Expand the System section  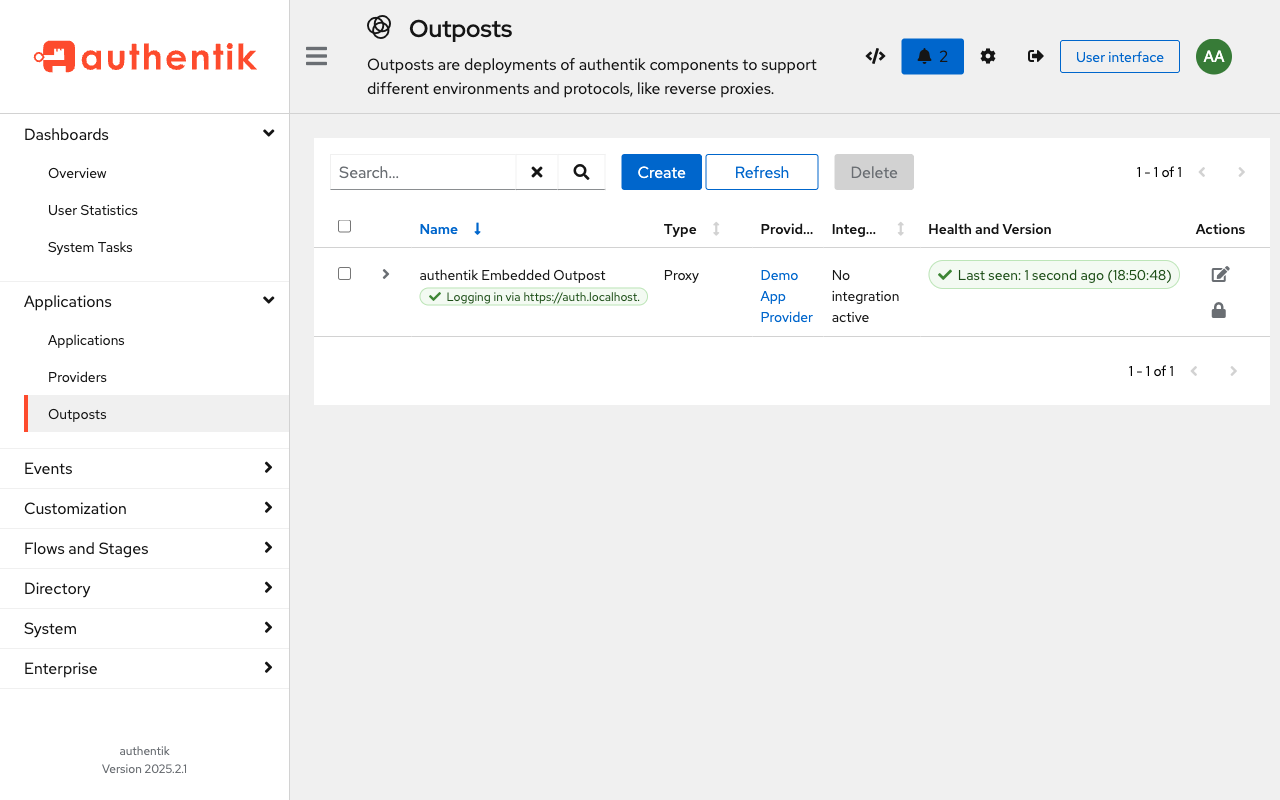[x=145, y=628]
